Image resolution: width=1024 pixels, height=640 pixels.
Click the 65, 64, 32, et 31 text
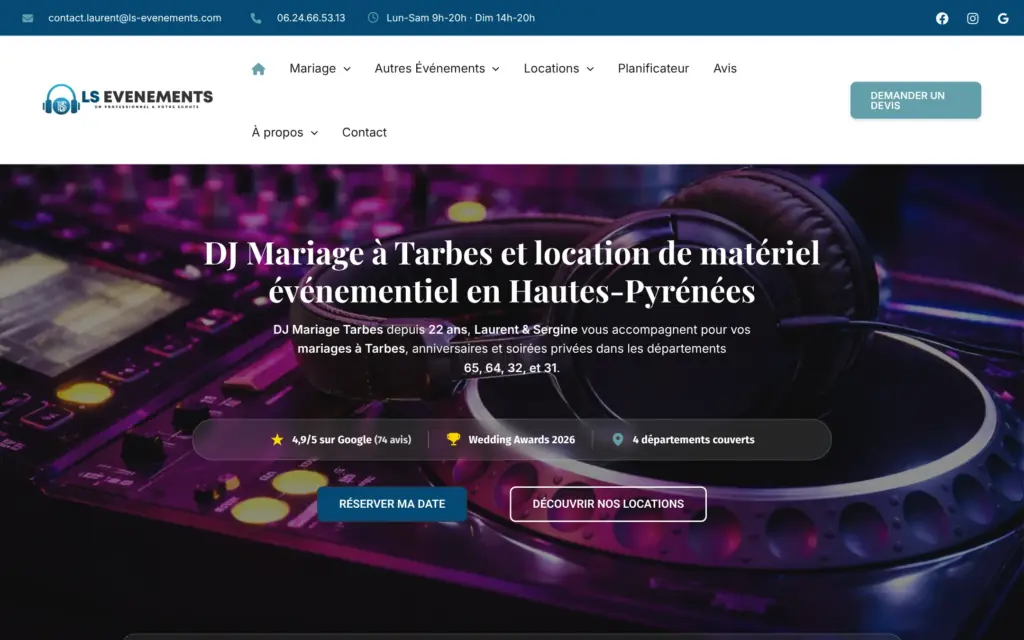coord(511,368)
